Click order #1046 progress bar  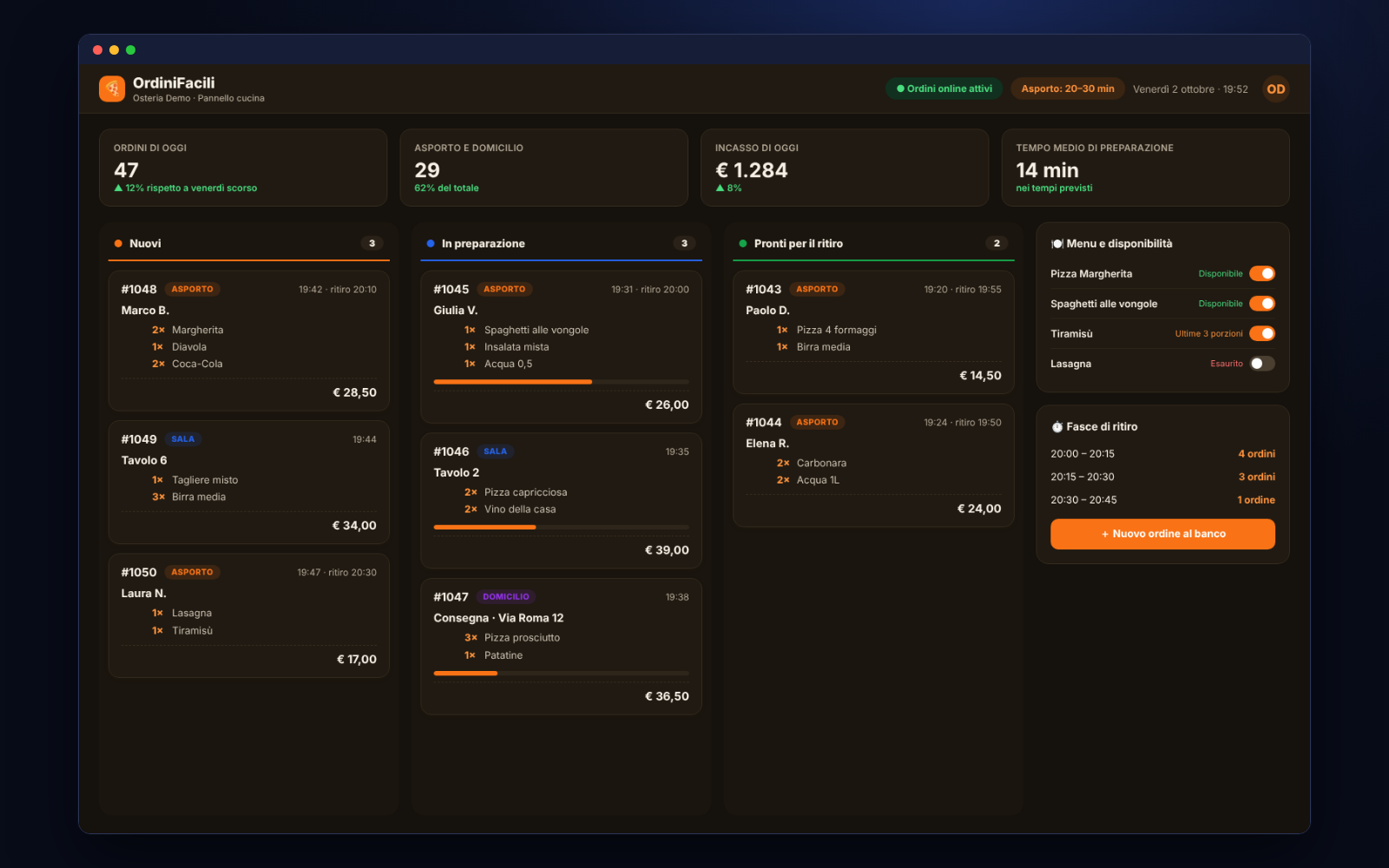[561, 527]
